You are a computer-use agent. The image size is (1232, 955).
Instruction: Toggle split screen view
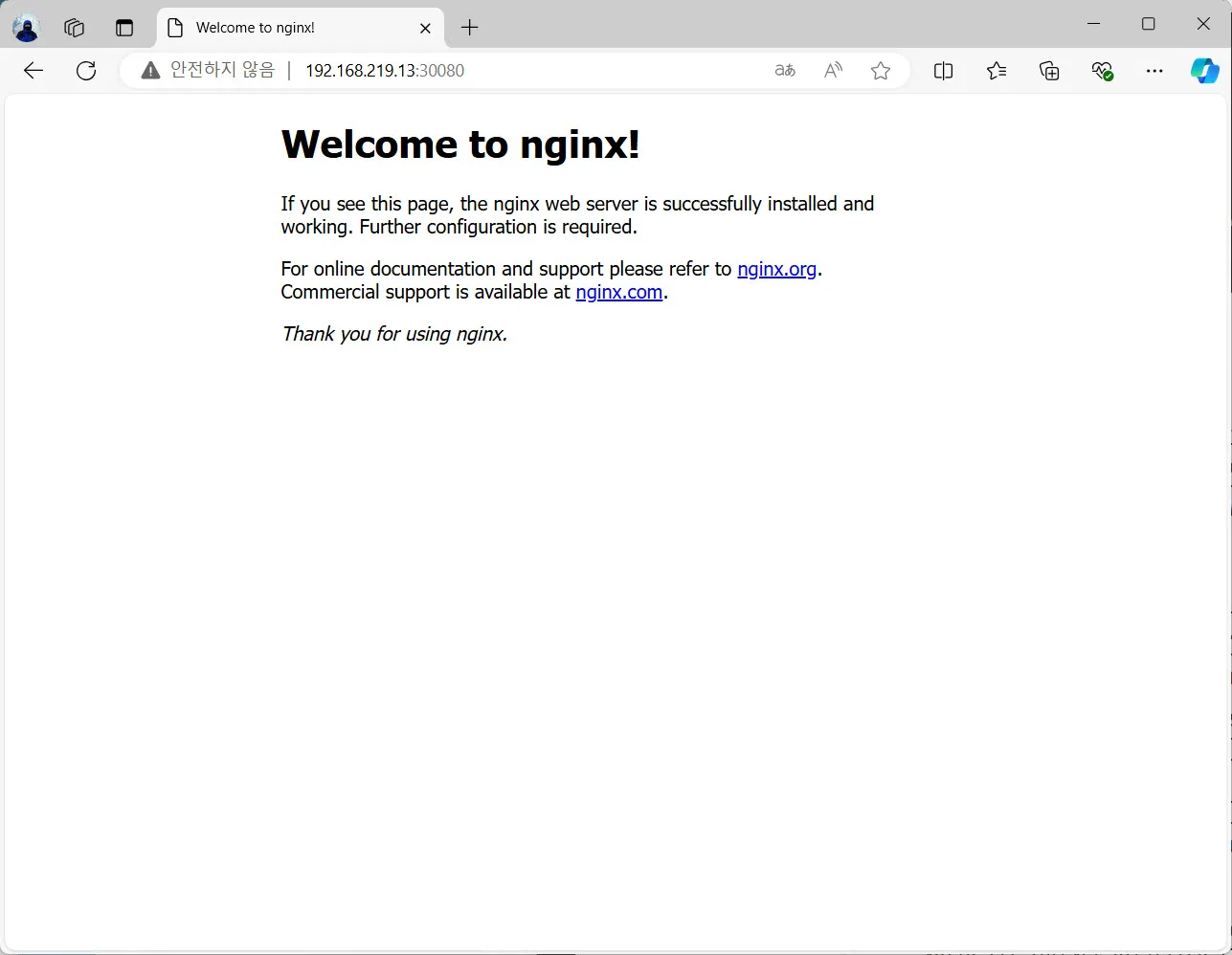click(943, 70)
